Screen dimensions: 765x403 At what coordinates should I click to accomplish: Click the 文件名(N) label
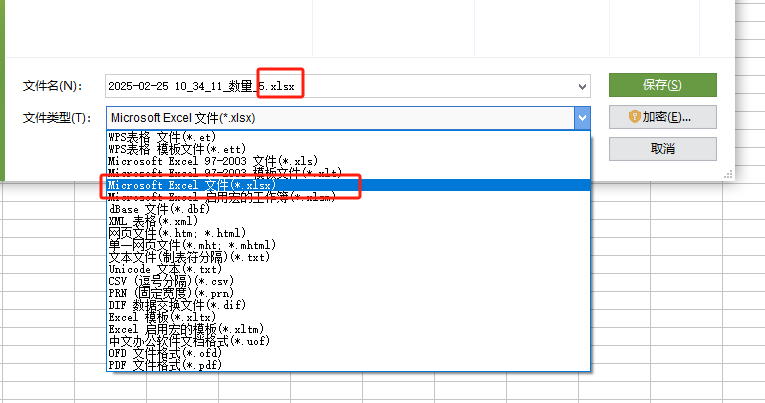pos(52,86)
